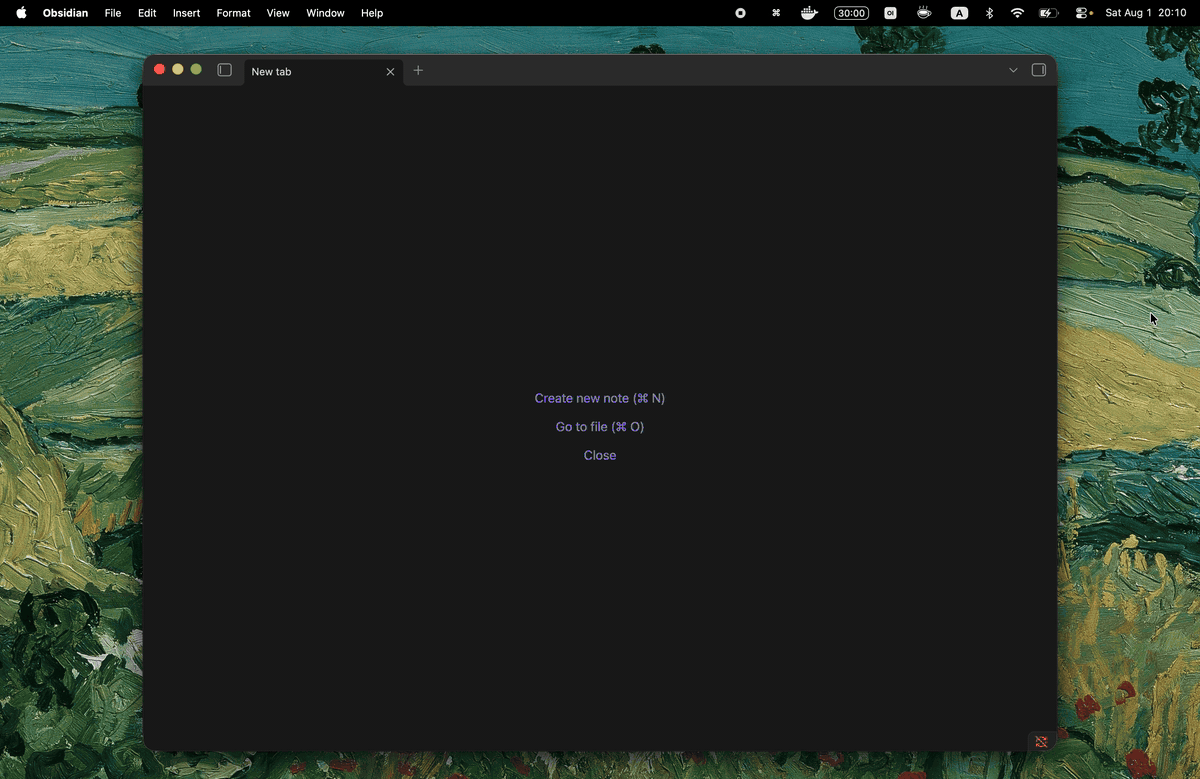The height and width of the screenshot is (779, 1200).
Task: Open the Wi-Fi menu bar icon
Action: pos(1017,13)
